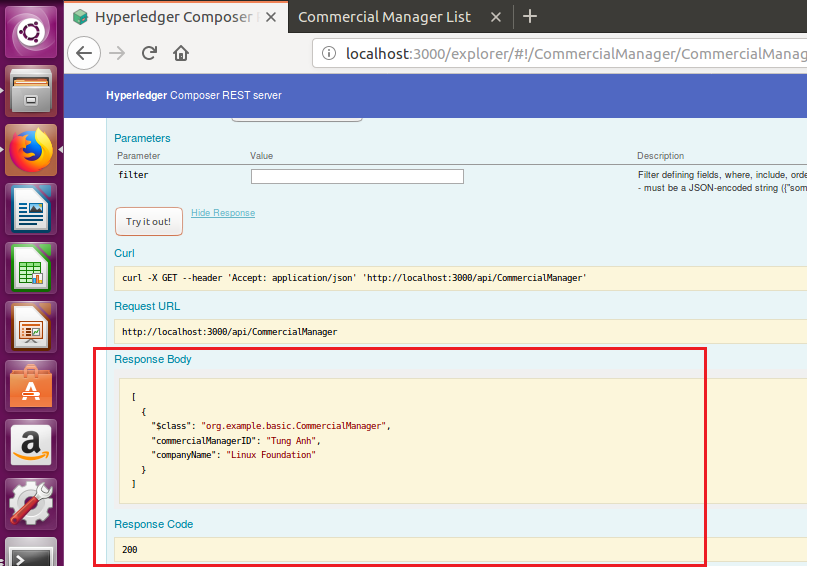This screenshot has height=571, width=815.
Task: Click the browser forward arrow
Action: click(117, 53)
